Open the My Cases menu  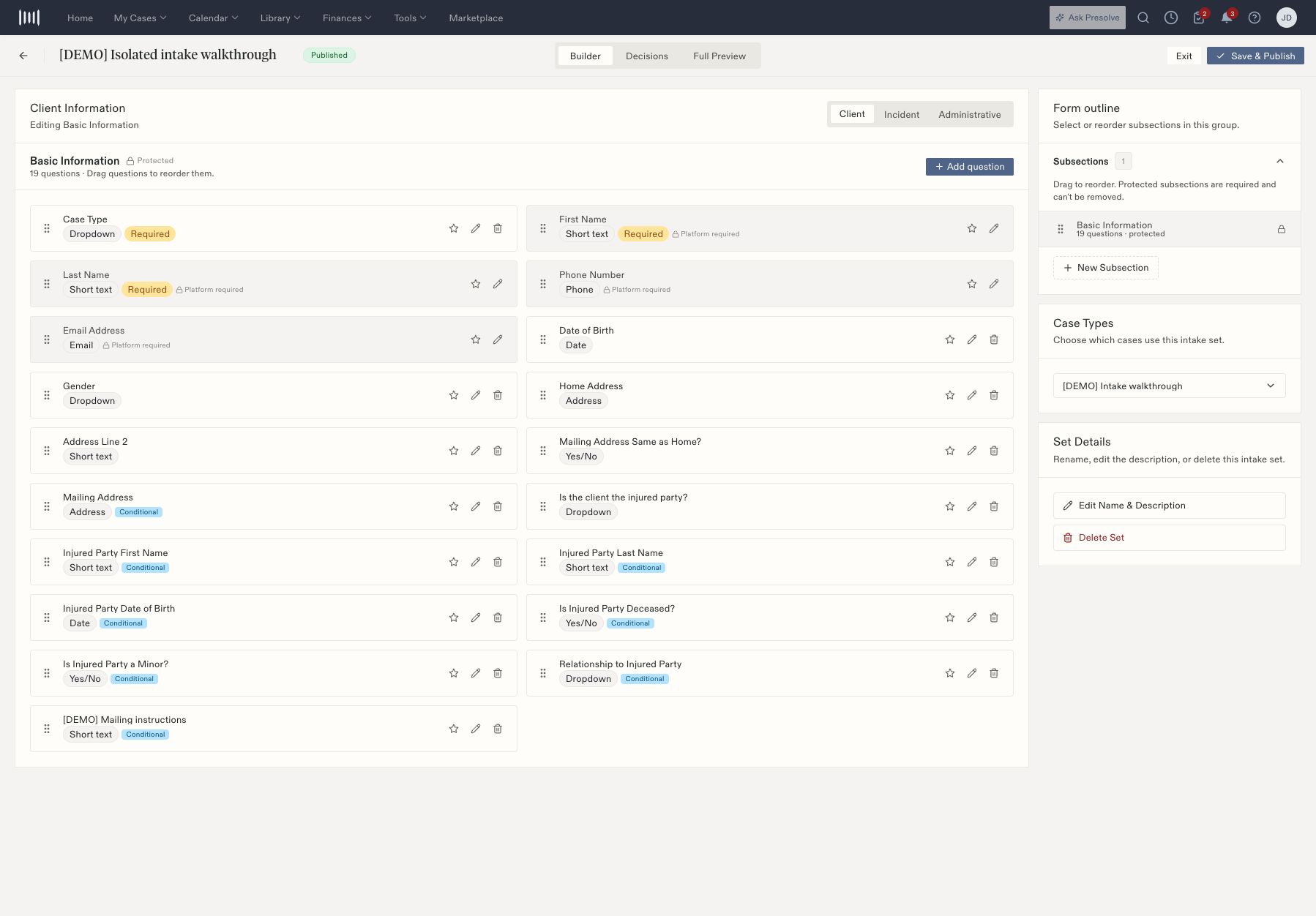coord(140,18)
